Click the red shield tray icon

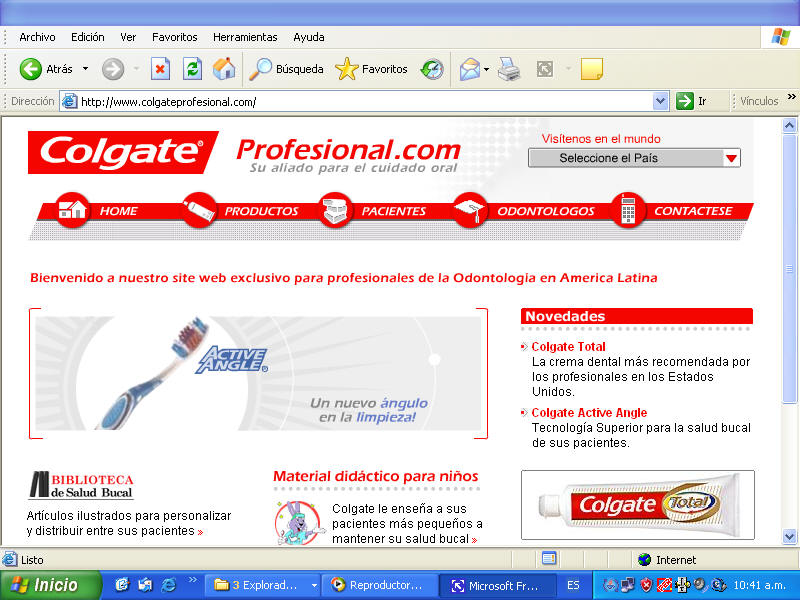pos(646,585)
